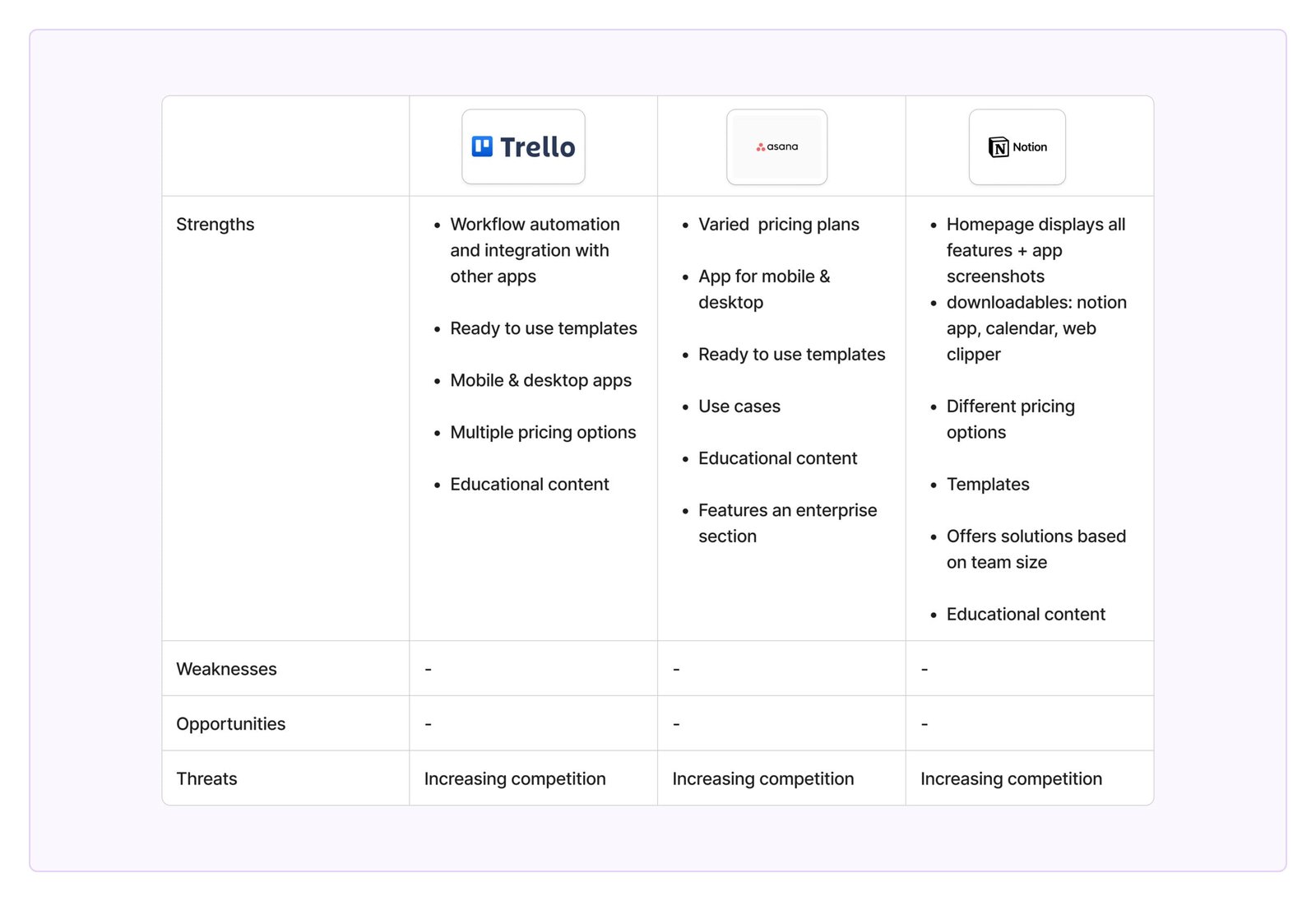1316x901 pixels.
Task: Click Trello's 'Multiple pricing options' item
Action: (543, 432)
